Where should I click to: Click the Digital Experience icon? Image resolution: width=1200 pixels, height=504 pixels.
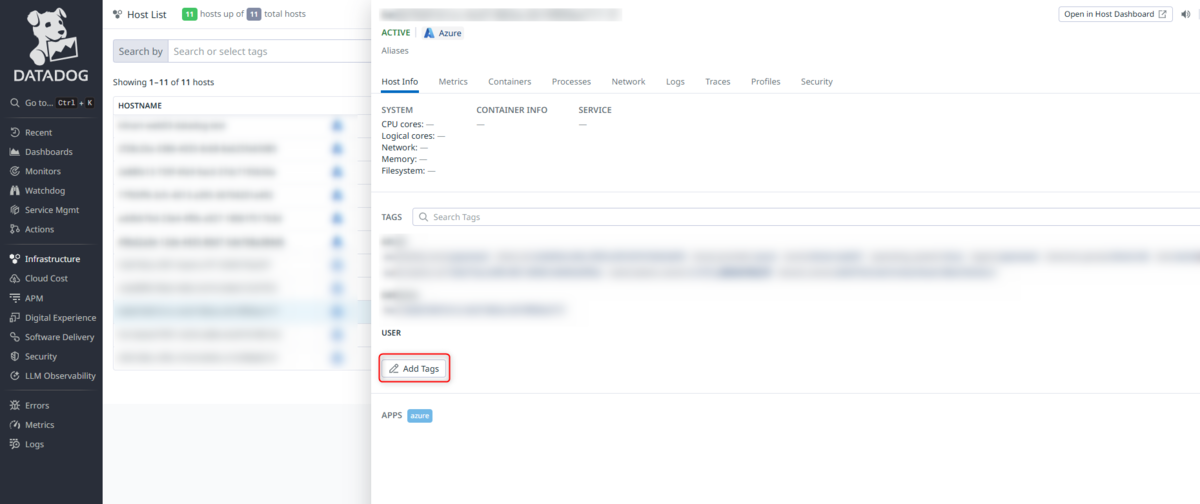coord(14,317)
